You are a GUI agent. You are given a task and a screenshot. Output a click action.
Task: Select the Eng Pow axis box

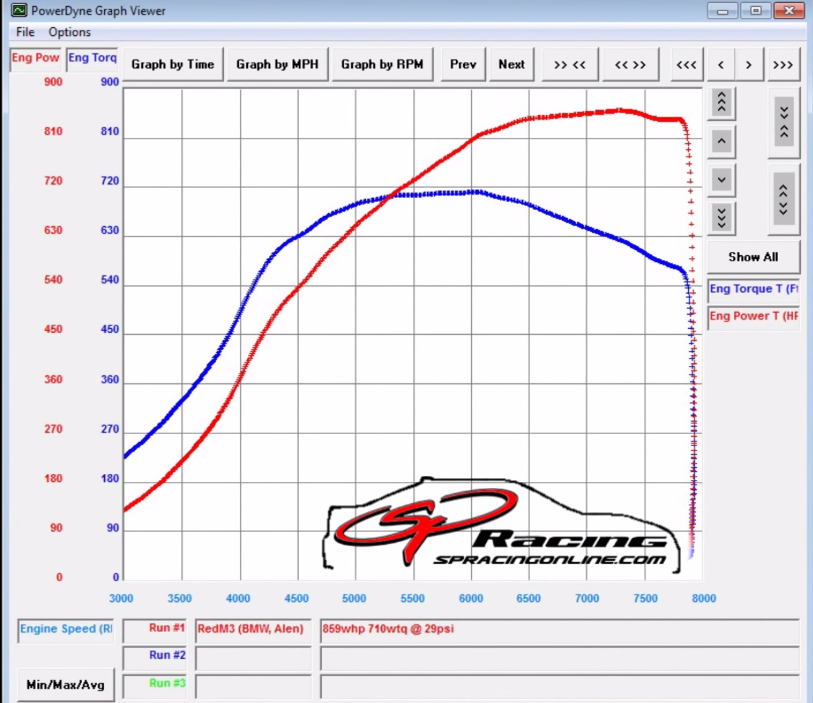(x=35, y=58)
